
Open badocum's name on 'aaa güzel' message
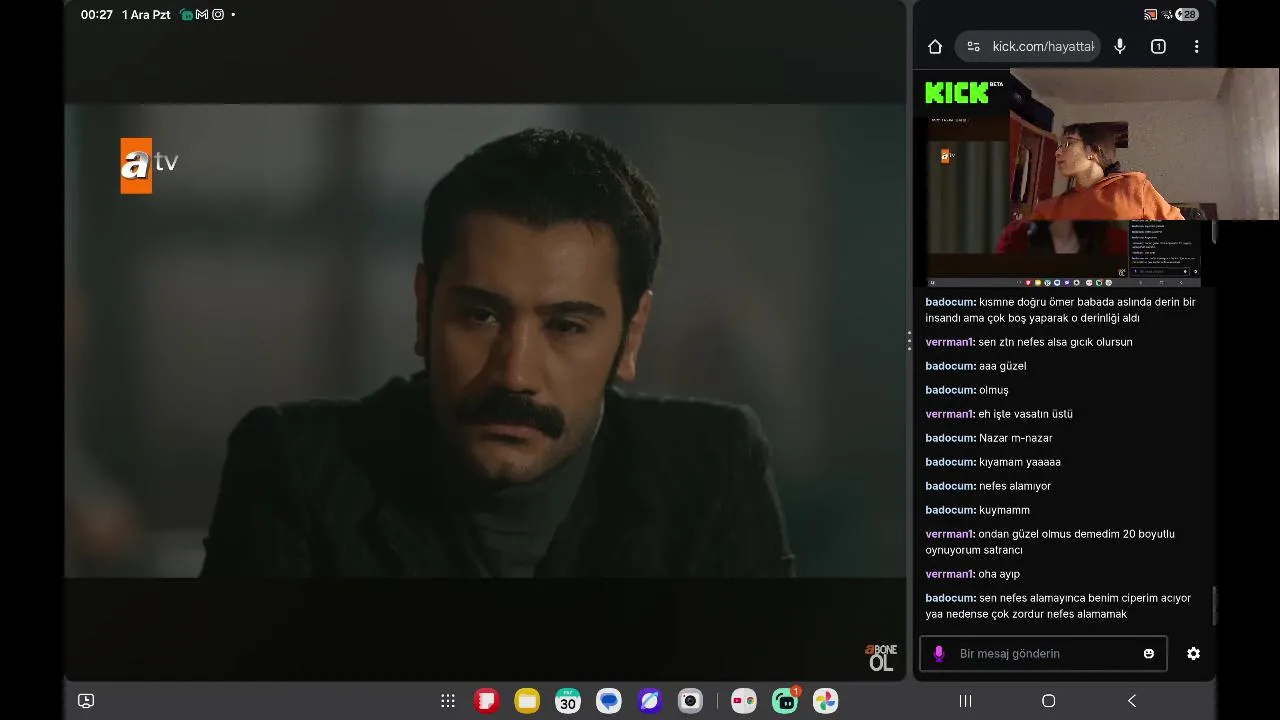950,366
